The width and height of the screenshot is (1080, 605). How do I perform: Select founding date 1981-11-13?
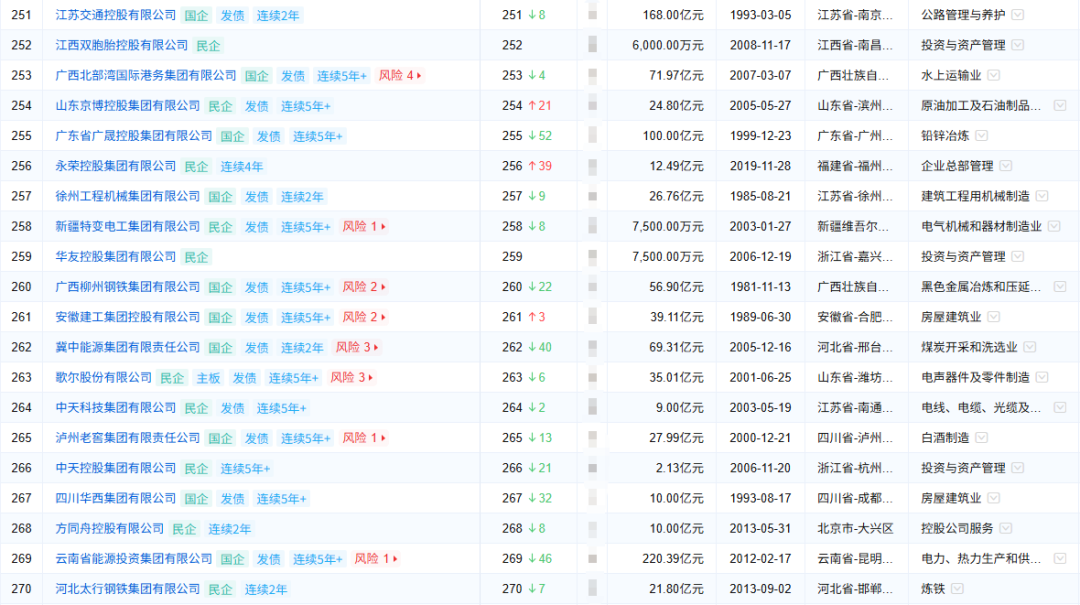tap(760, 287)
